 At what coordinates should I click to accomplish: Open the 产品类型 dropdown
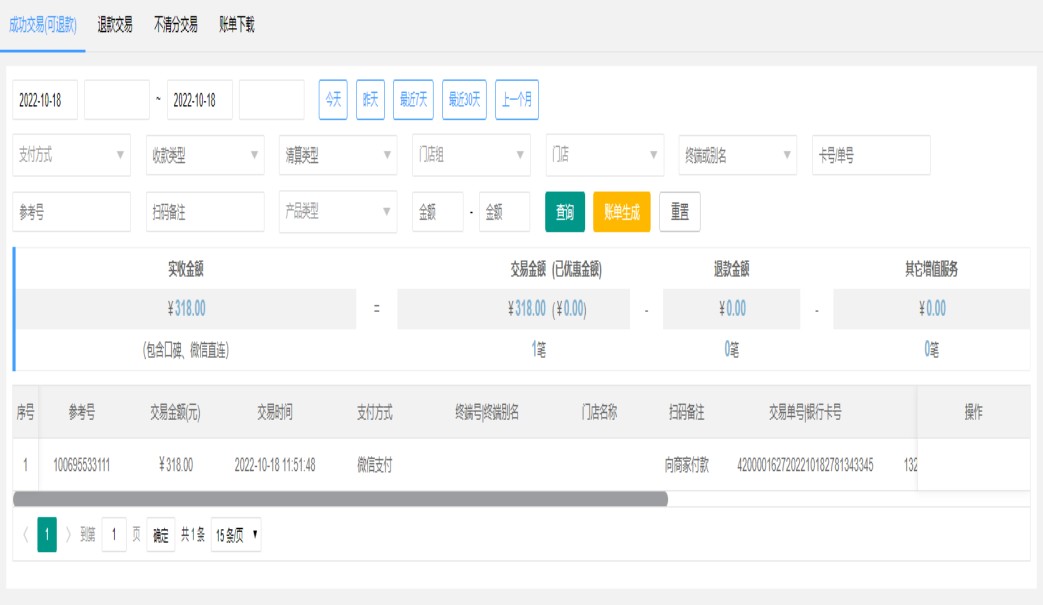[x=338, y=212]
